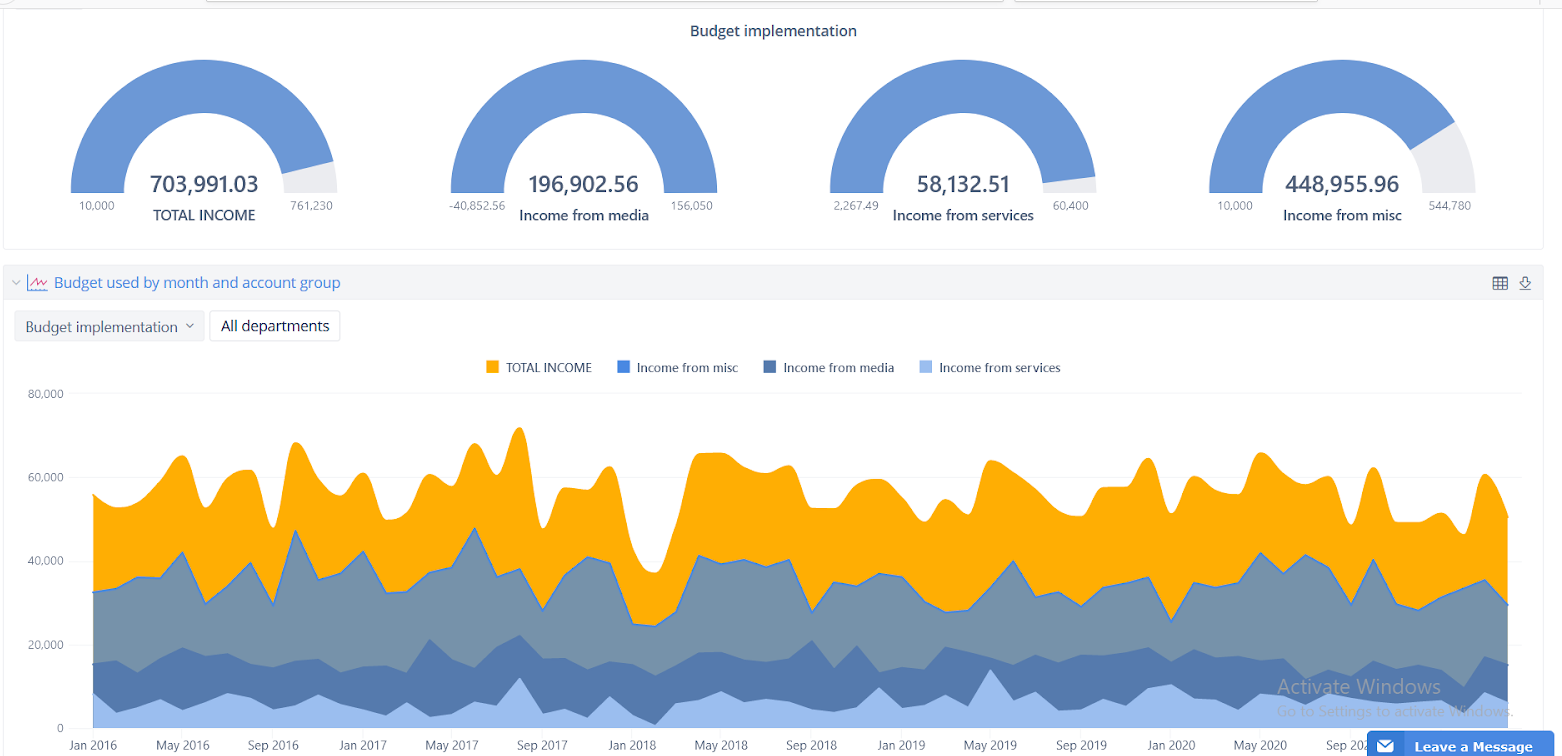The height and width of the screenshot is (756, 1562).
Task: Click the download chart icon
Action: (x=1525, y=283)
